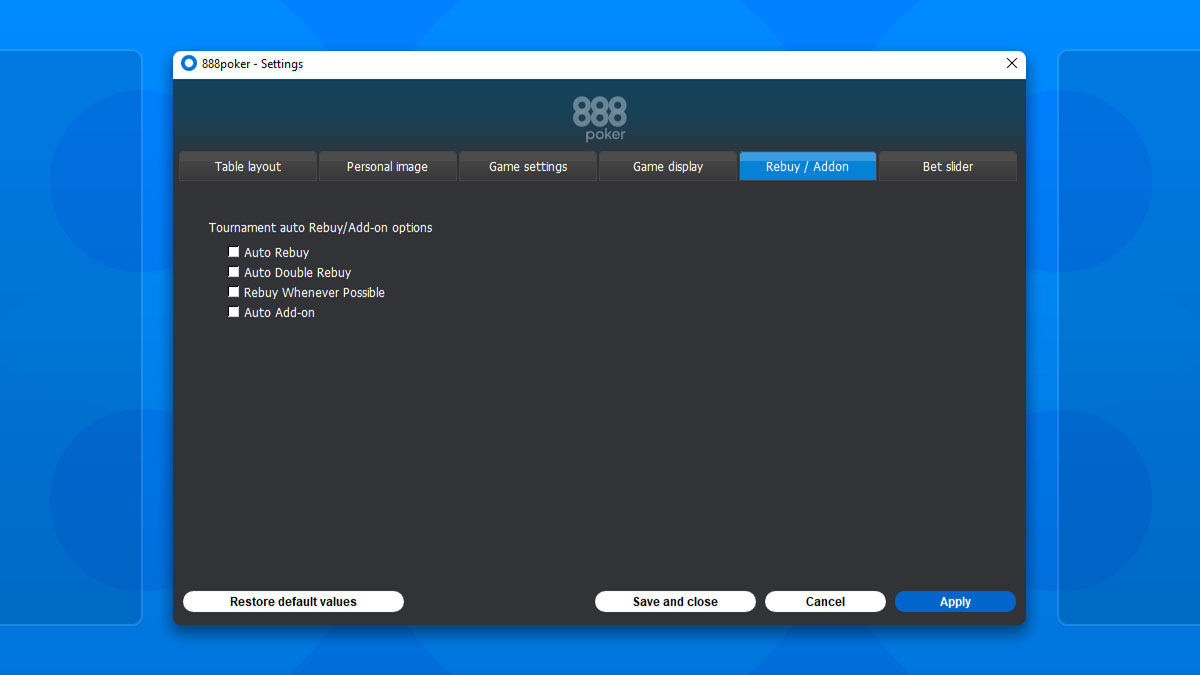1200x675 pixels.
Task: Click the Tournament auto Rebuy/Add-on options heading
Action: [320, 227]
